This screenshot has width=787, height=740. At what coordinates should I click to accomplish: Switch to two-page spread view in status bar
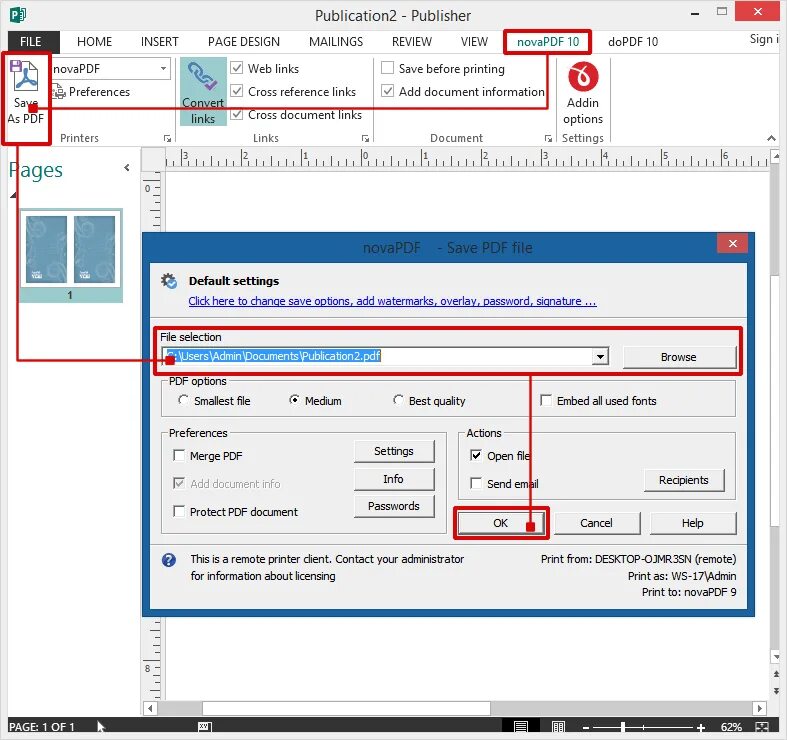pos(558,726)
